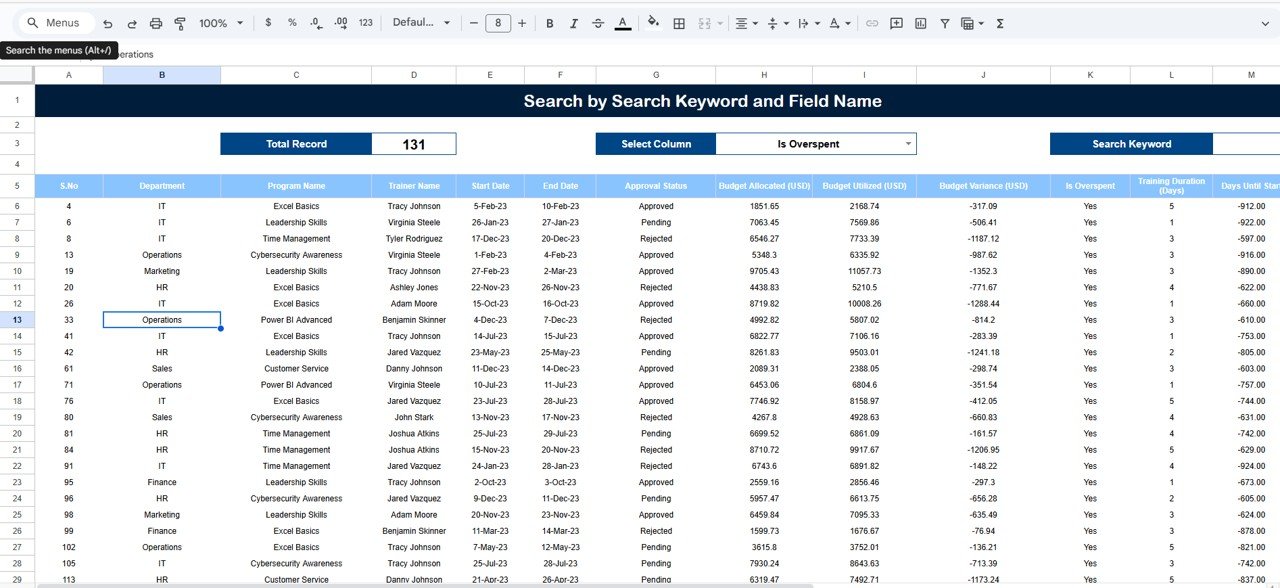Viewport: 1280px width, 588px height.
Task: Create a filter
Action: pyautogui.click(x=943, y=22)
